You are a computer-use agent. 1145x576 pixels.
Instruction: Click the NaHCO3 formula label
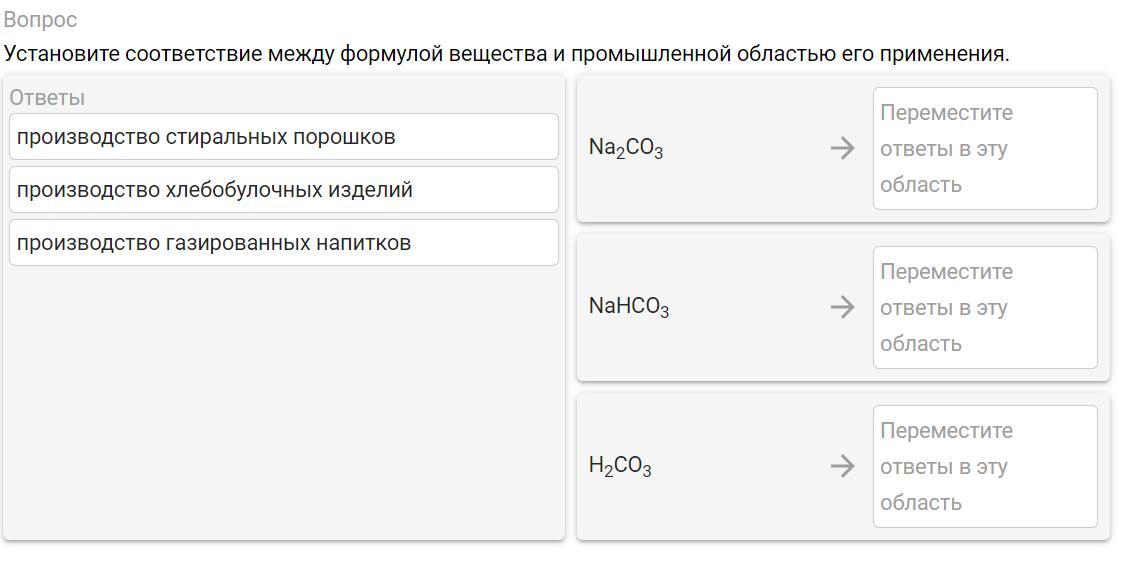(x=629, y=307)
